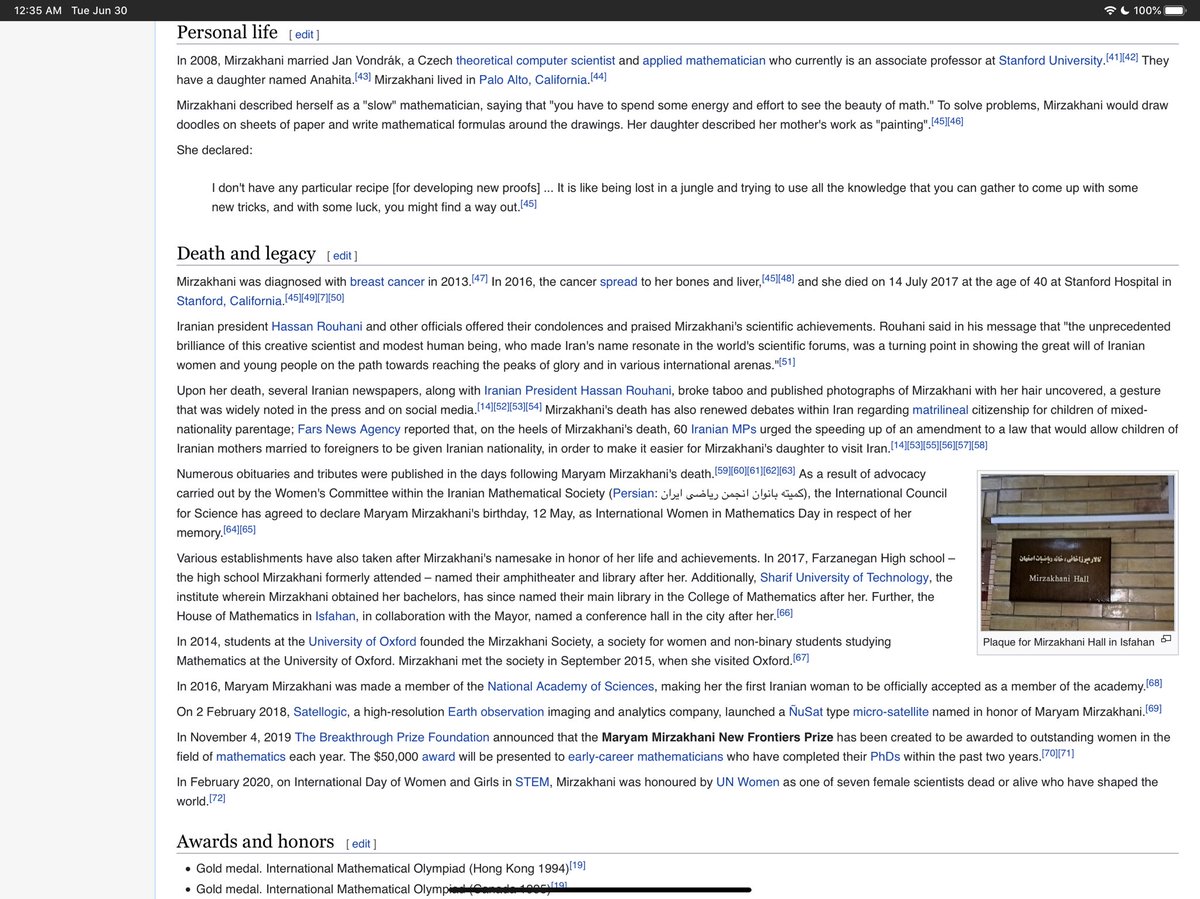The image size is (1200, 899).
Task: Open the $50,000 'award' link
Action: click(x=438, y=757)
